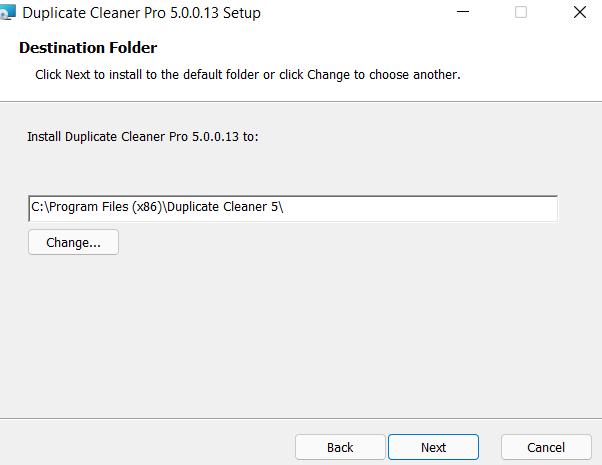This screenshot has height=465, width=602.
Task: Click the installer icon in title bar
Action: click(8, 12)
